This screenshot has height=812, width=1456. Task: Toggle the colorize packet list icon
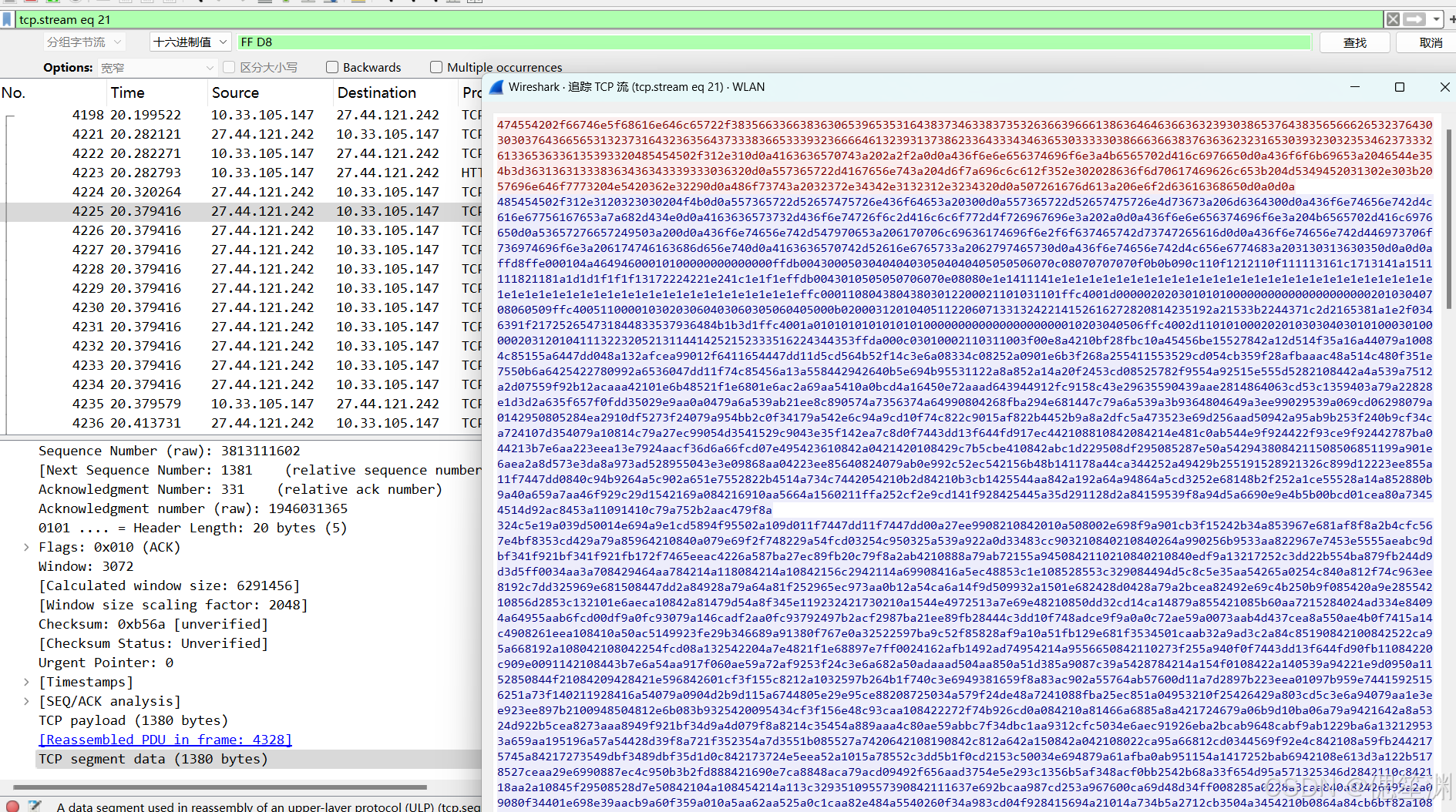(357, 2)
